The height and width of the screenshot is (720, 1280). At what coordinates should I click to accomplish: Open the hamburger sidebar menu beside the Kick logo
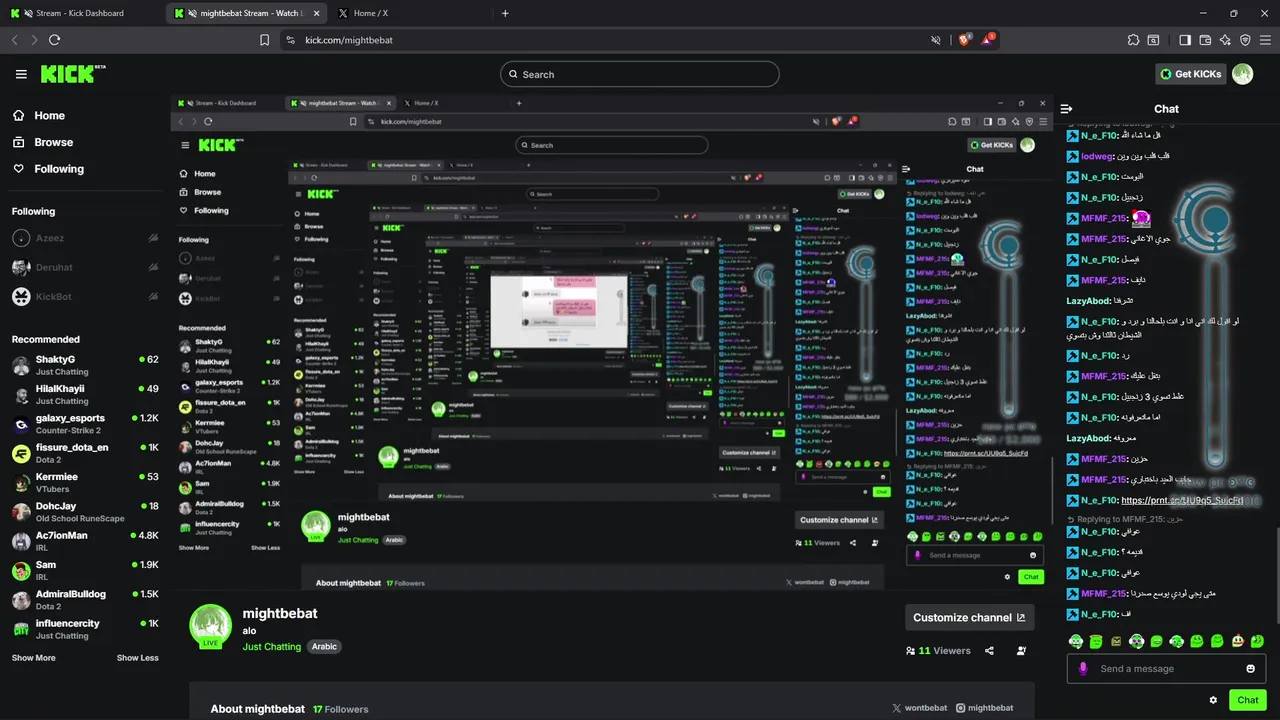[x=21, y=74]
